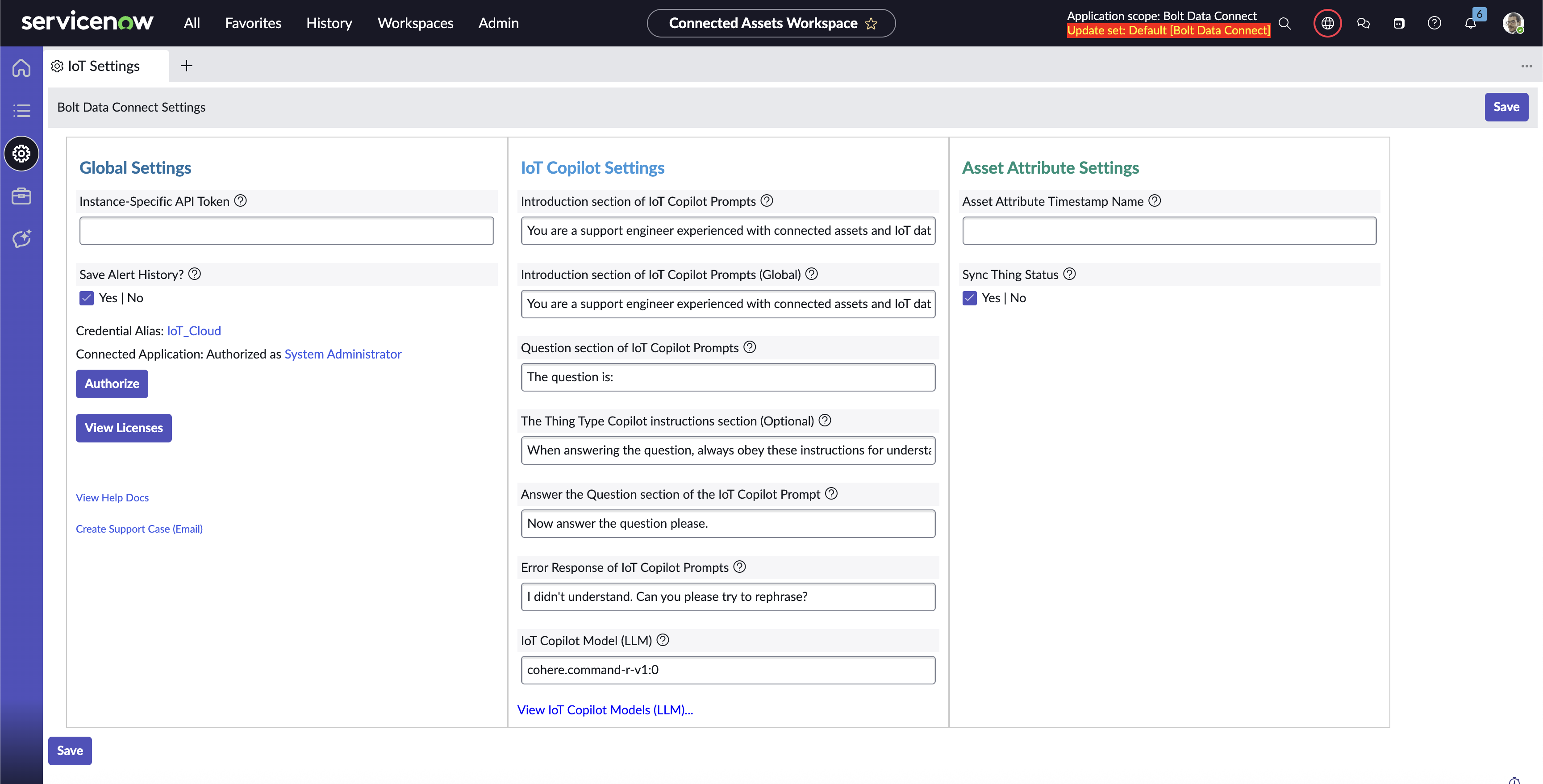1543x784 pixels.
Task: Open the Workspaces menu
Action: point(416,23)
